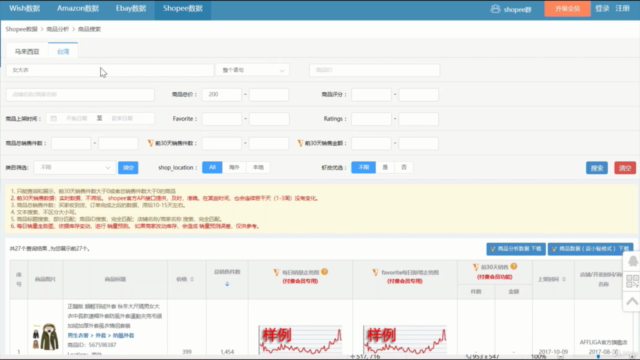The image size is (640, 360).
Task: Select local shop_location option
Action: tap(258, 167)
